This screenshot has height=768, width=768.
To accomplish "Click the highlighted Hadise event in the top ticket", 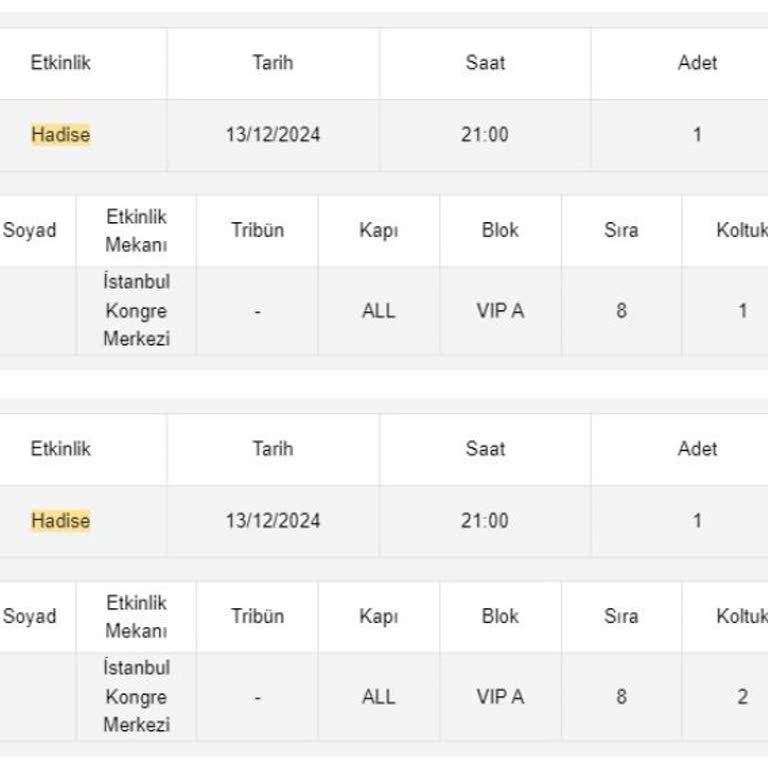I will point(60,134).
